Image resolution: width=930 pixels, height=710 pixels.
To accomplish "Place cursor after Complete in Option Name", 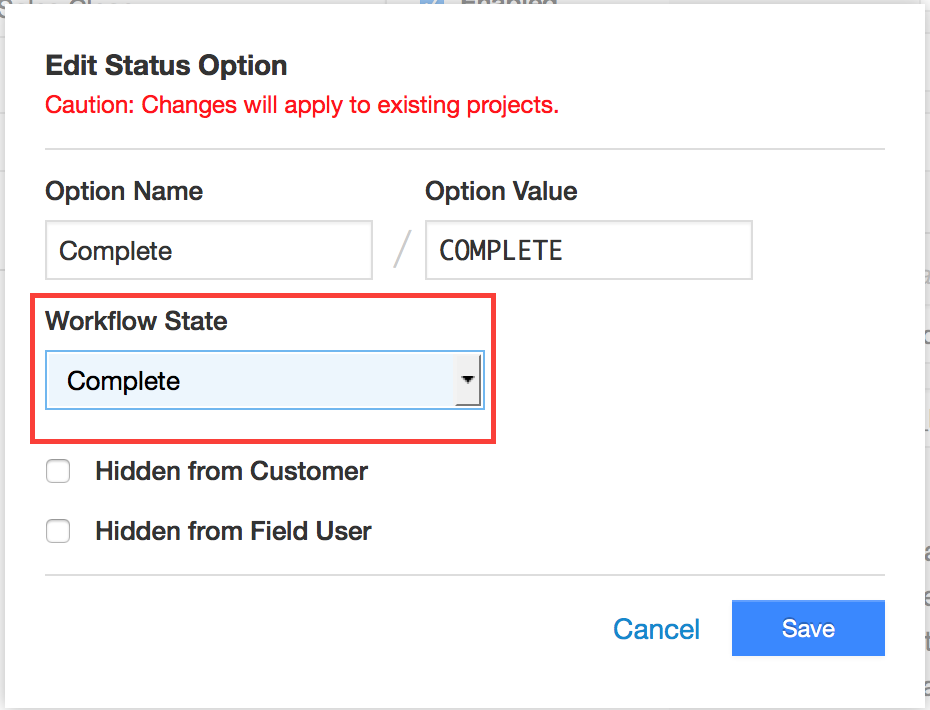I will pos(174,250).
